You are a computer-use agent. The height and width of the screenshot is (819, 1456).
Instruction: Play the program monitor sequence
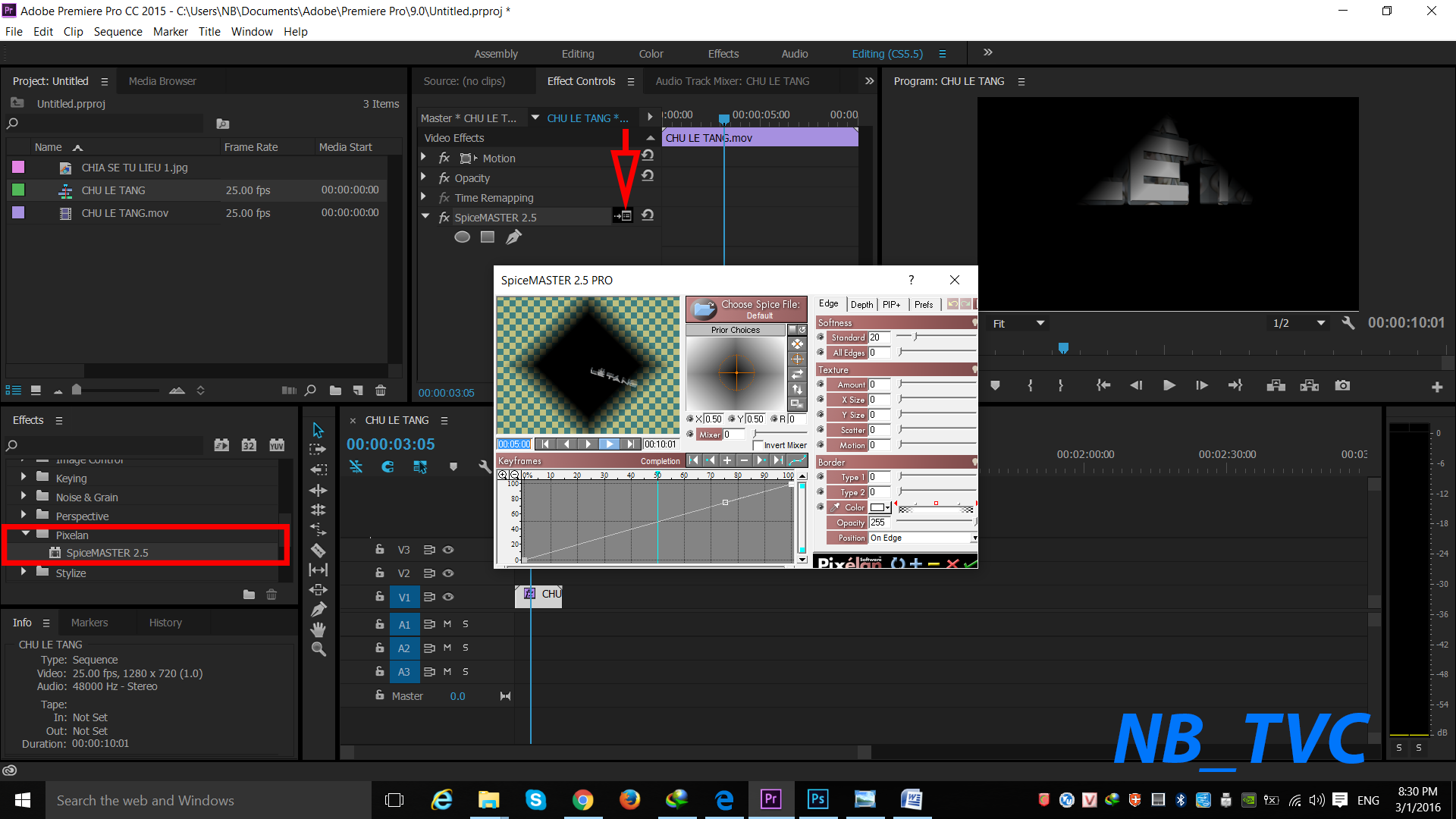point(1169,386)
